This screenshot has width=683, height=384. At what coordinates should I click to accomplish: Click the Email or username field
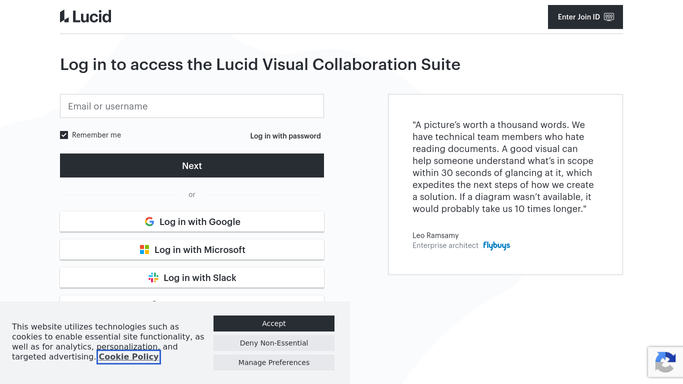click(192, 106)
